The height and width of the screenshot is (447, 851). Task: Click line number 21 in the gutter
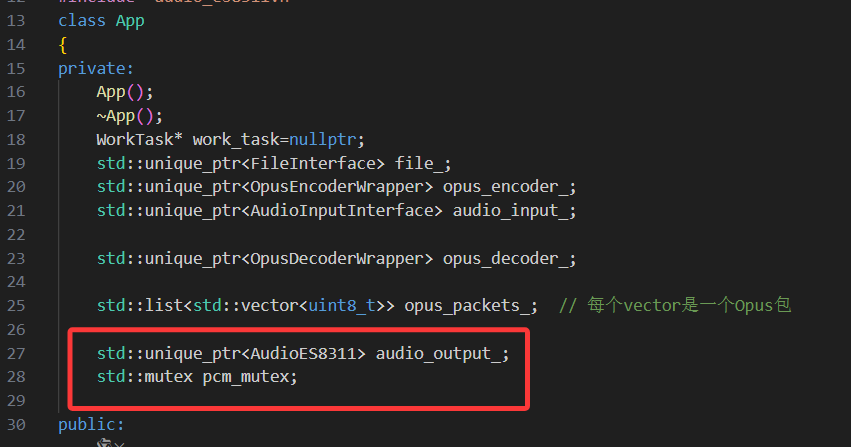[16, 210]
